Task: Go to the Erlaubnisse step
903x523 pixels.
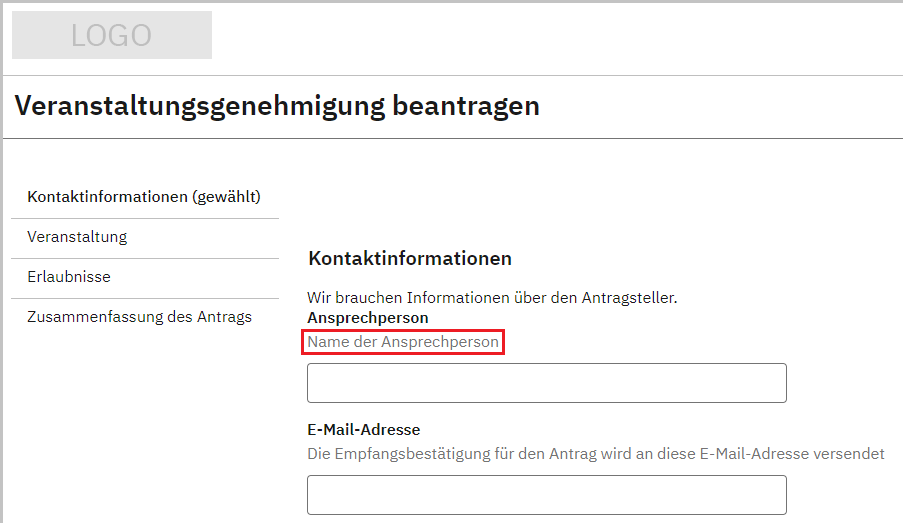Action: click(69, 277)
